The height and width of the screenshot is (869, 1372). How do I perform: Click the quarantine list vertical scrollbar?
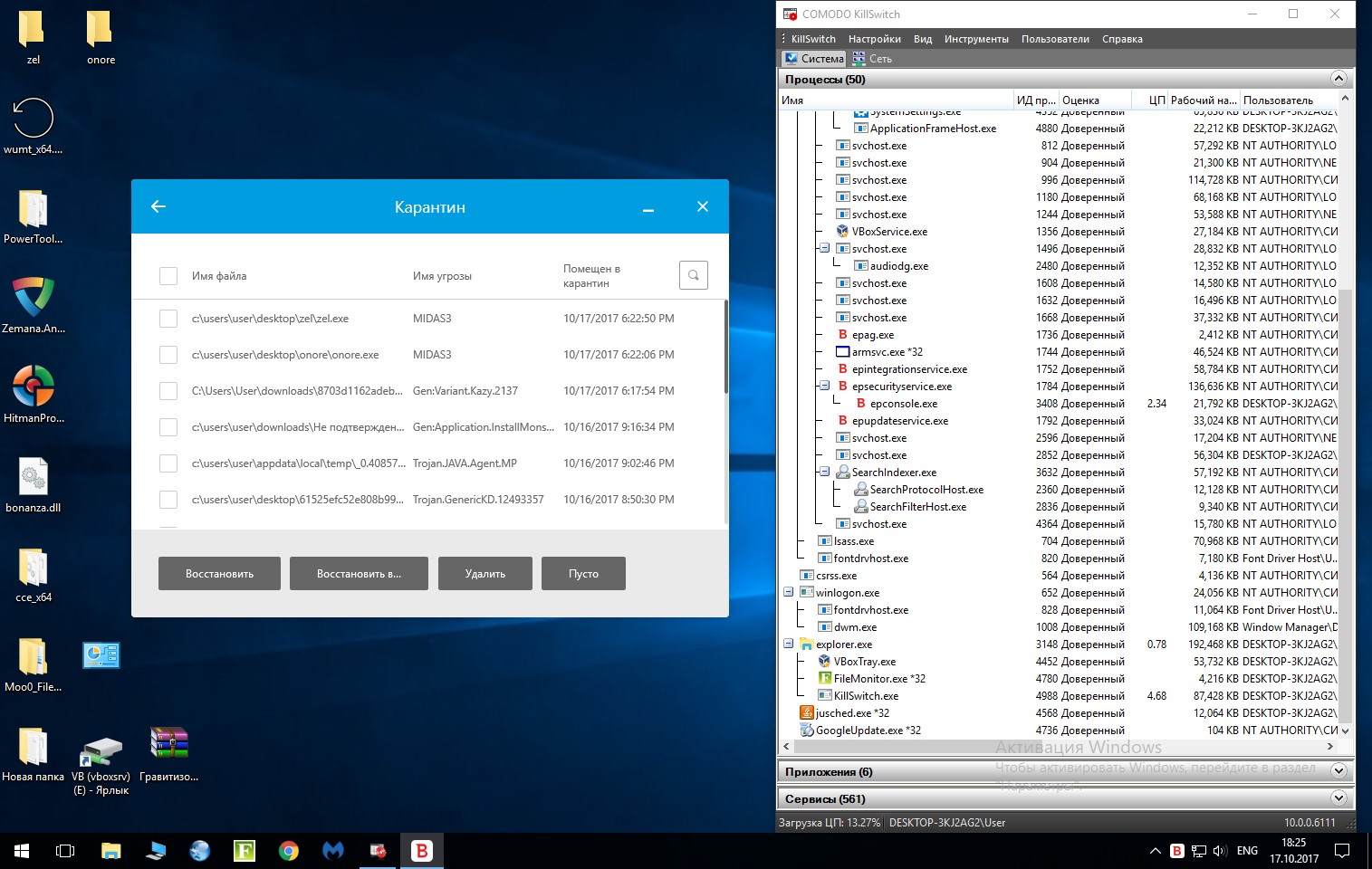click(x=725, y=348)
